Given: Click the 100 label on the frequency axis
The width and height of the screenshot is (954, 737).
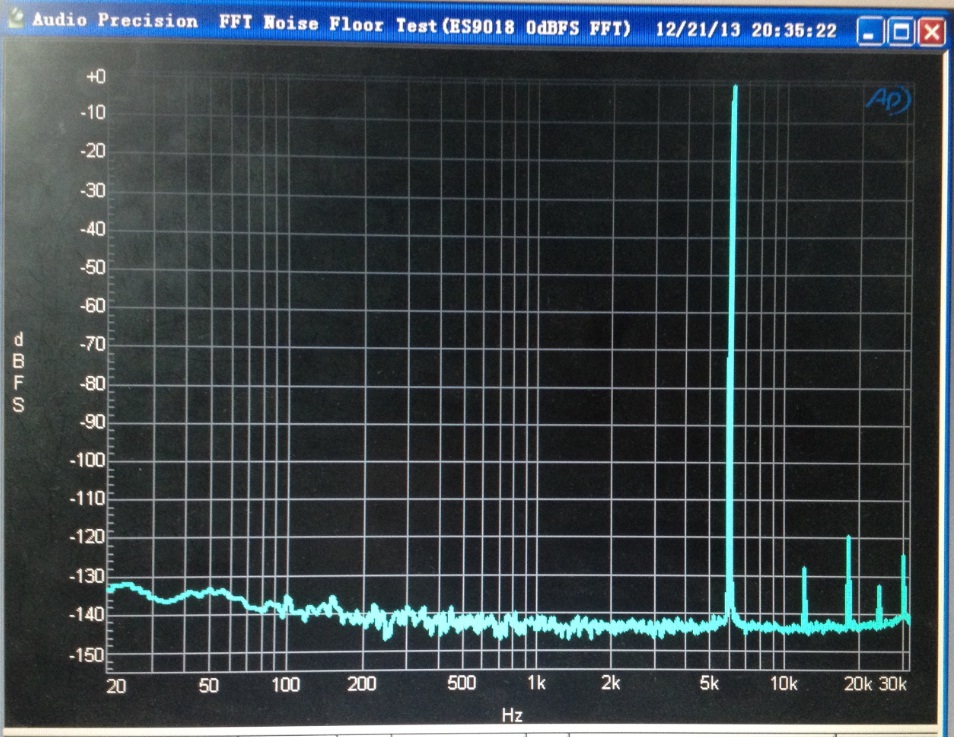Looking at the screenshot, I should pos(285,685).
